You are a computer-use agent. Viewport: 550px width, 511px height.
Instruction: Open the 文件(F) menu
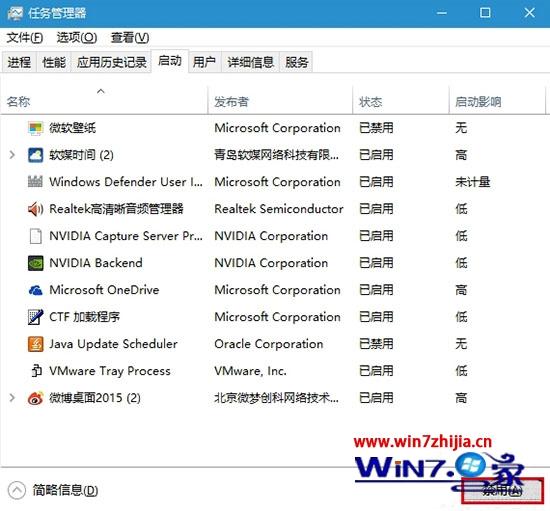(x=25, y=38)
